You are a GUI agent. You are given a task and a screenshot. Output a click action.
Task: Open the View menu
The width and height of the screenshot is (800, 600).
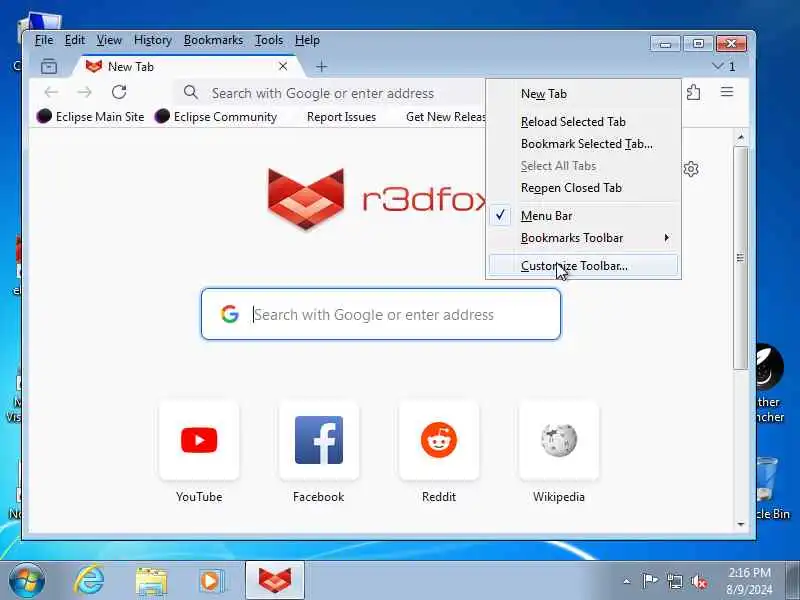pos(109,40)
